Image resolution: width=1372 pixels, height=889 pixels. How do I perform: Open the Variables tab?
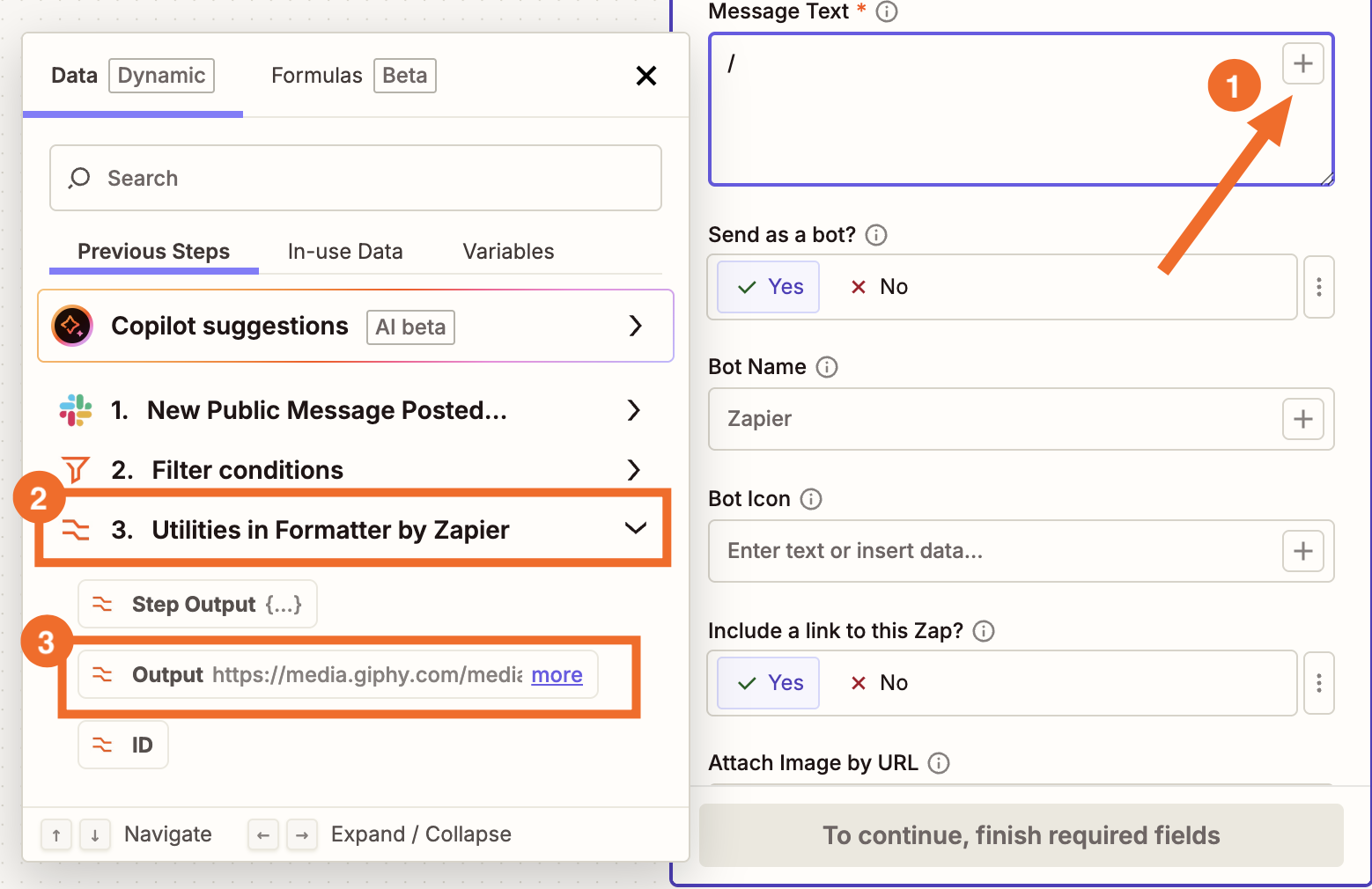[507, 251]
